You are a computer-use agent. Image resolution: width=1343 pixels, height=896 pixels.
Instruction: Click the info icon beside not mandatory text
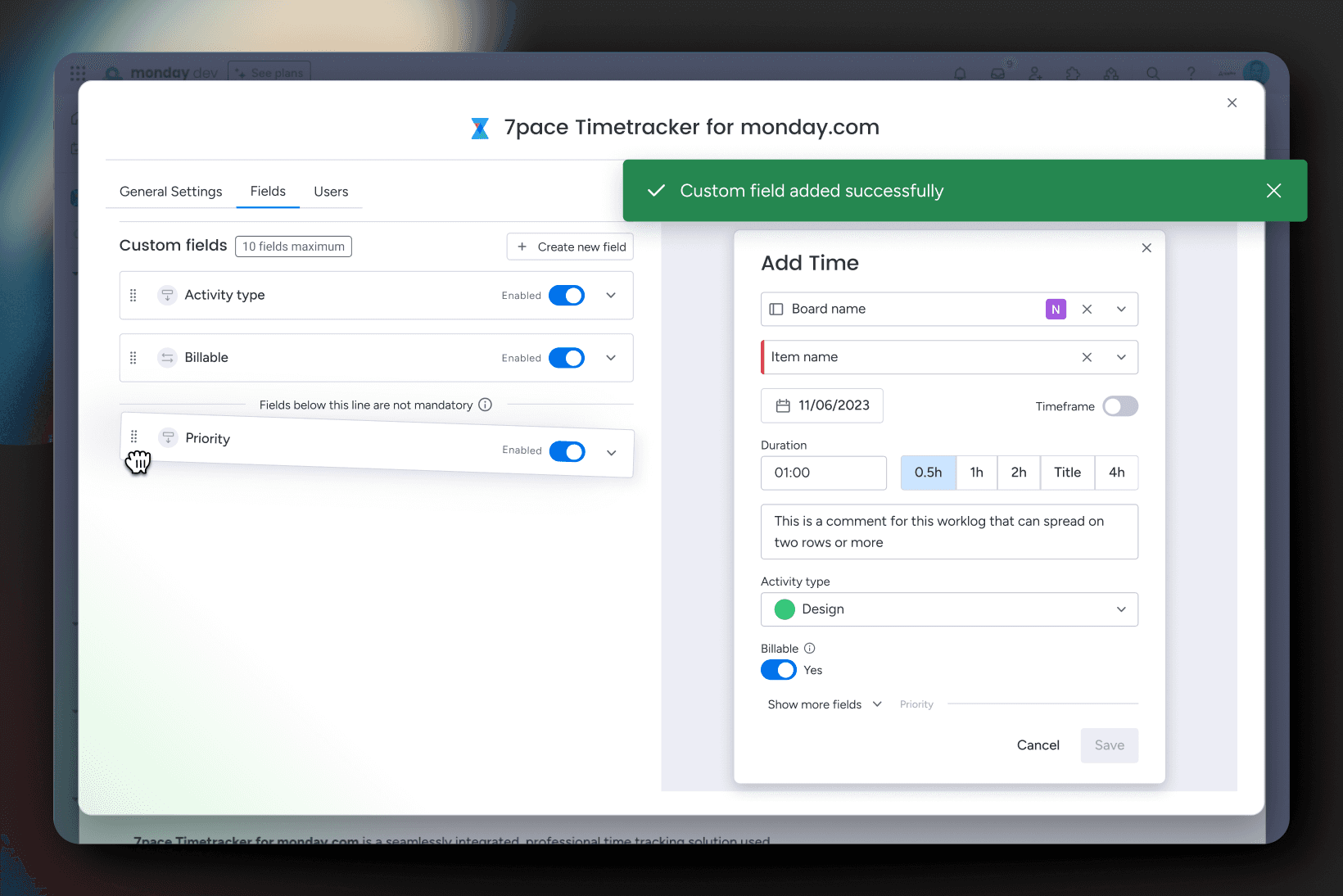point(485,405)
